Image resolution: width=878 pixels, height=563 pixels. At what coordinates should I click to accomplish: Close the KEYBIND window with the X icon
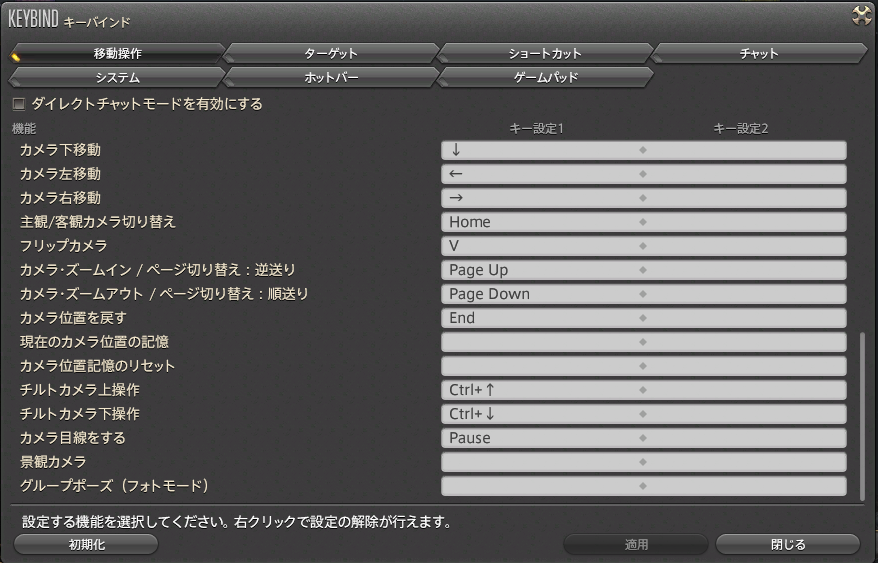(x=862, y=15)
